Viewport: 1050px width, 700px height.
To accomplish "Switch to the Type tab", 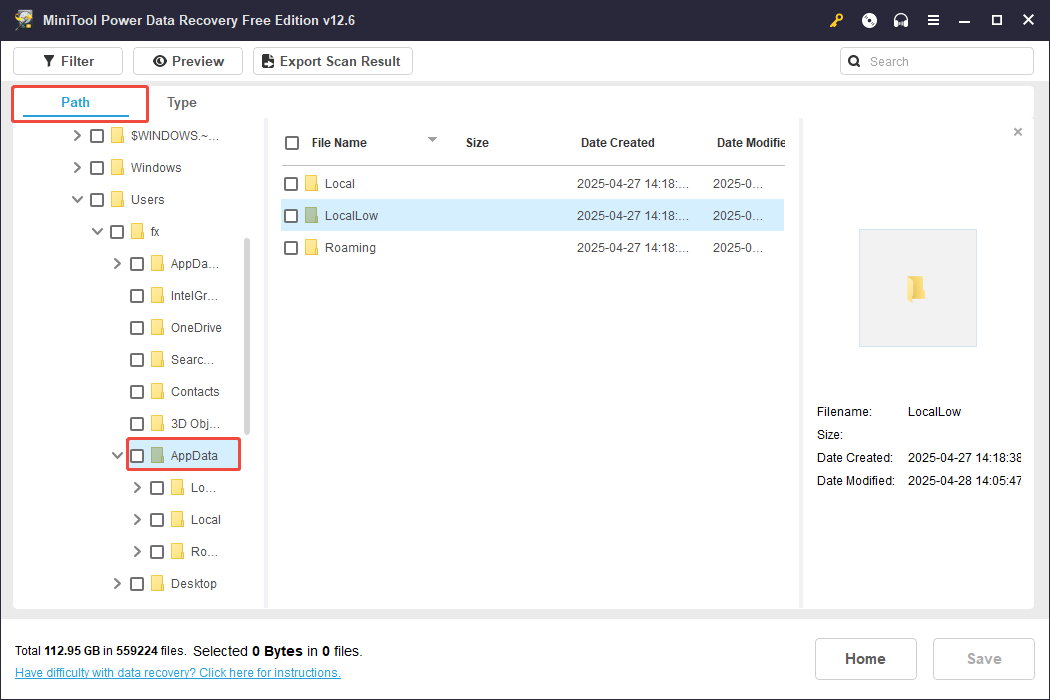I will pos(181,102).
